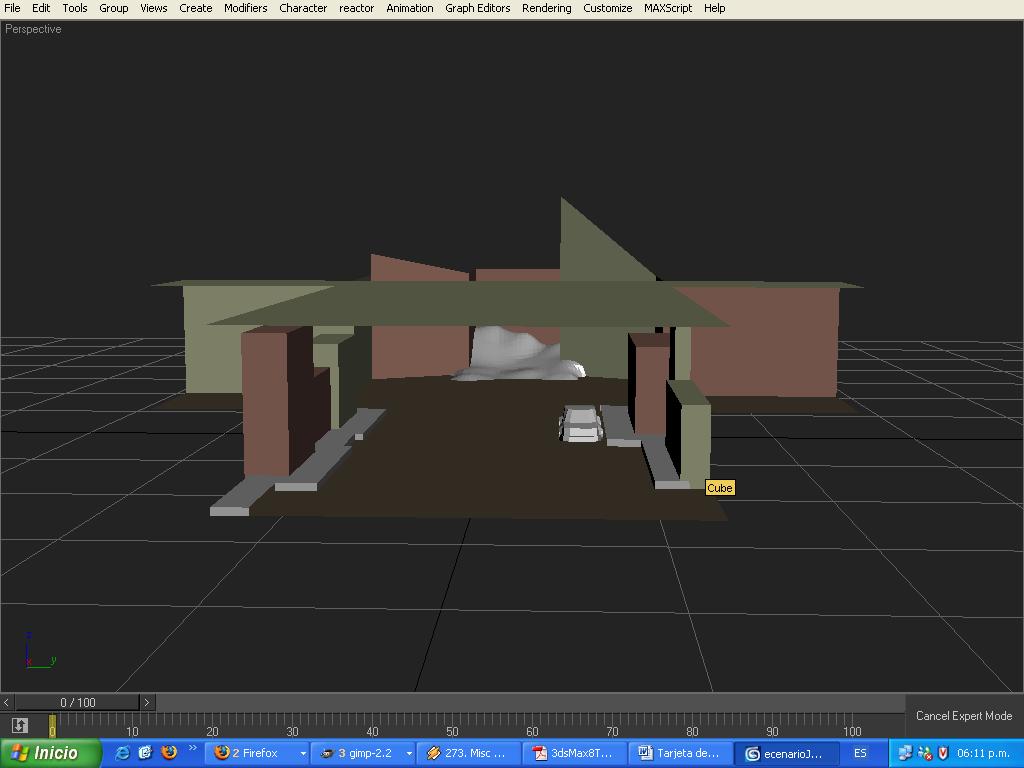The image size is (1024, 768).
Task: Open the Tools menu
Action: click(x=74, y=8)
